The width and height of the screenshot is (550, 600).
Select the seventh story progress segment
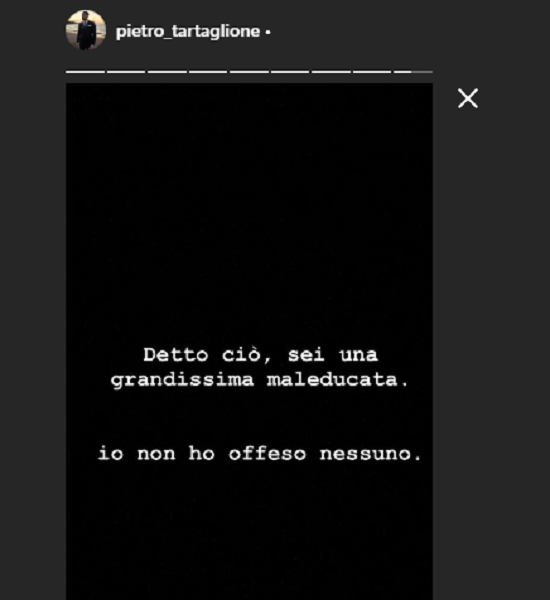331,72
